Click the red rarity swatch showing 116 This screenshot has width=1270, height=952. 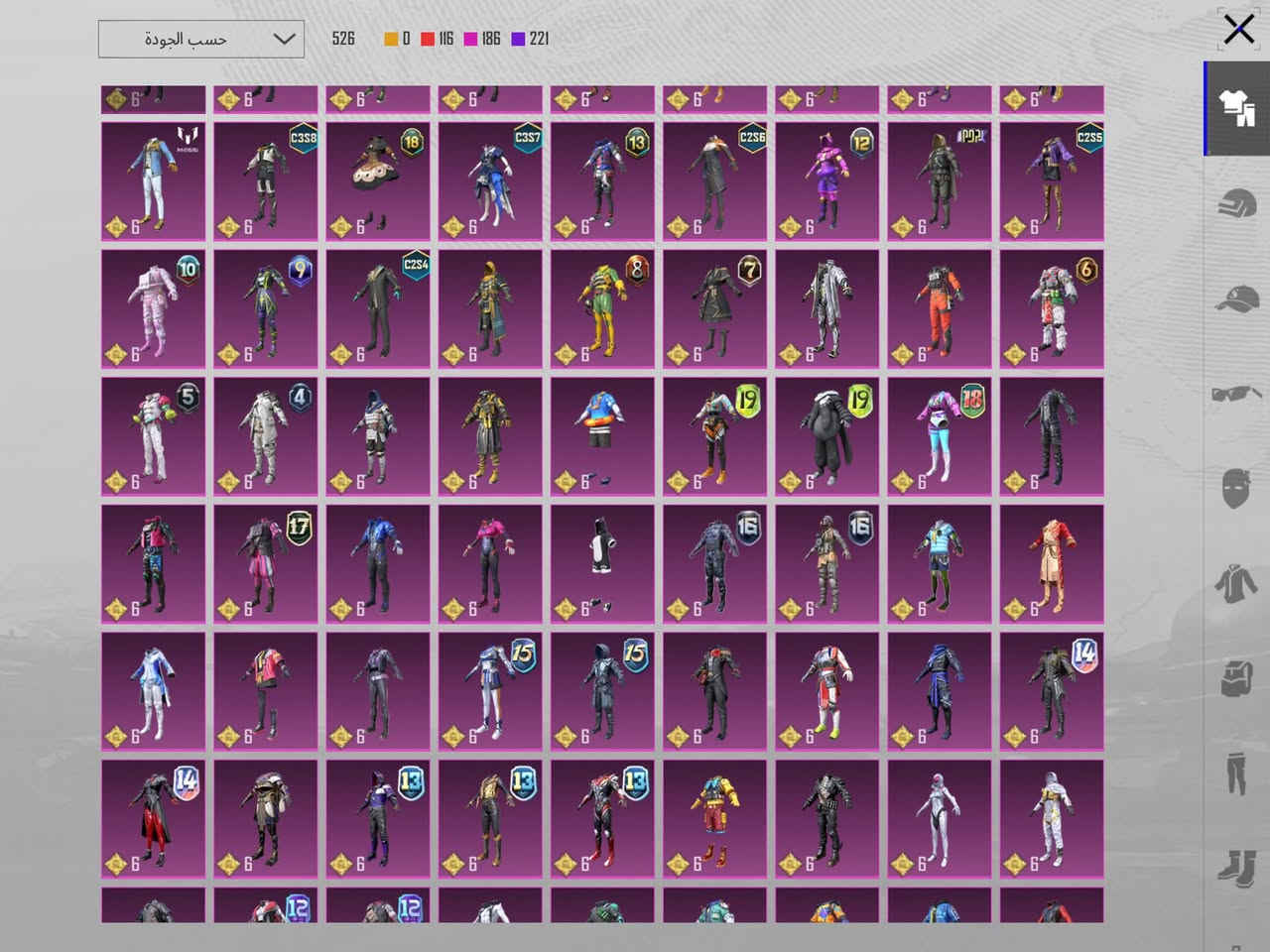pyautogui.click(x=428, y=39)
